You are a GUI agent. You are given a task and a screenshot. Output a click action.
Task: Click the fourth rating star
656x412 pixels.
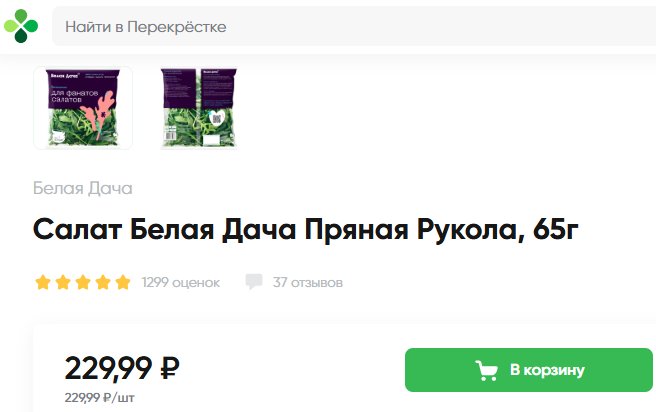[x=103, y=282]
